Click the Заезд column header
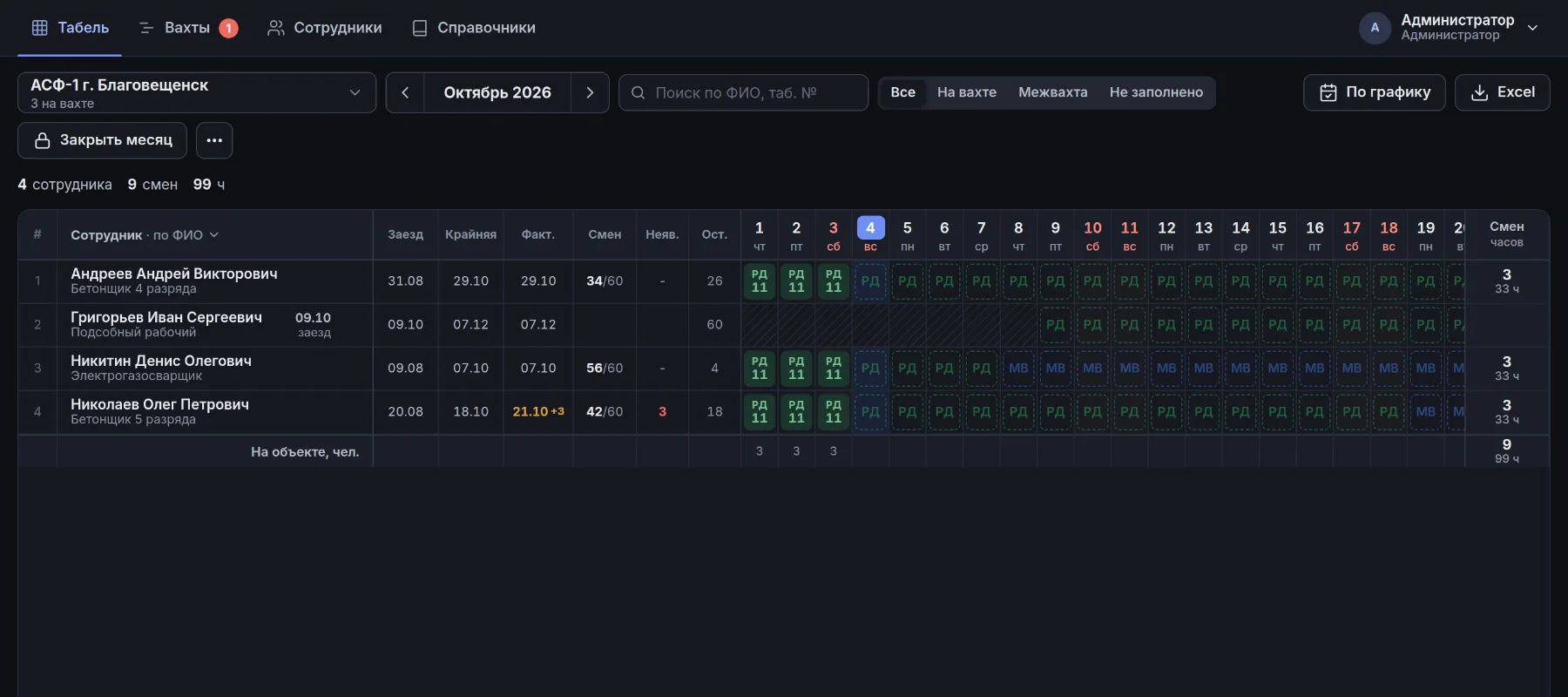This screenshot has width=1568, height=697. coord(406,235)
